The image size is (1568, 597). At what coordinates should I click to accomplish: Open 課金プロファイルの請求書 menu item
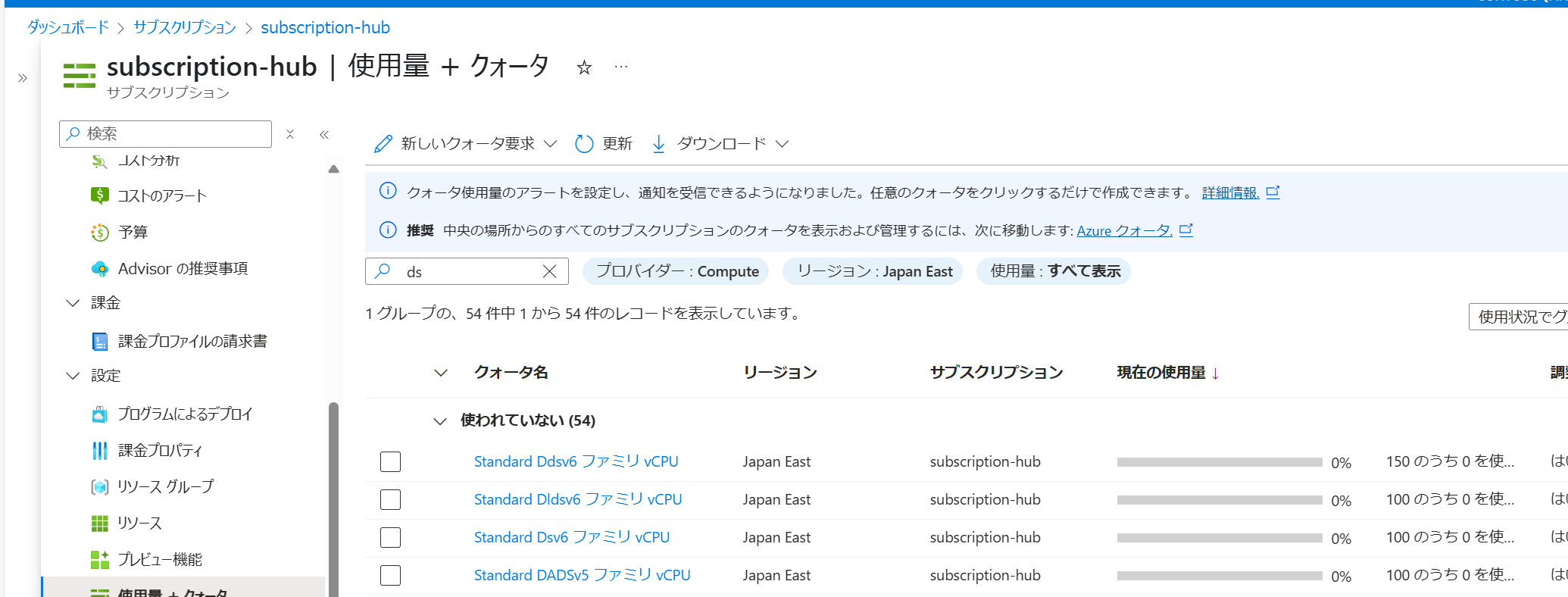(x=192, y=341)
